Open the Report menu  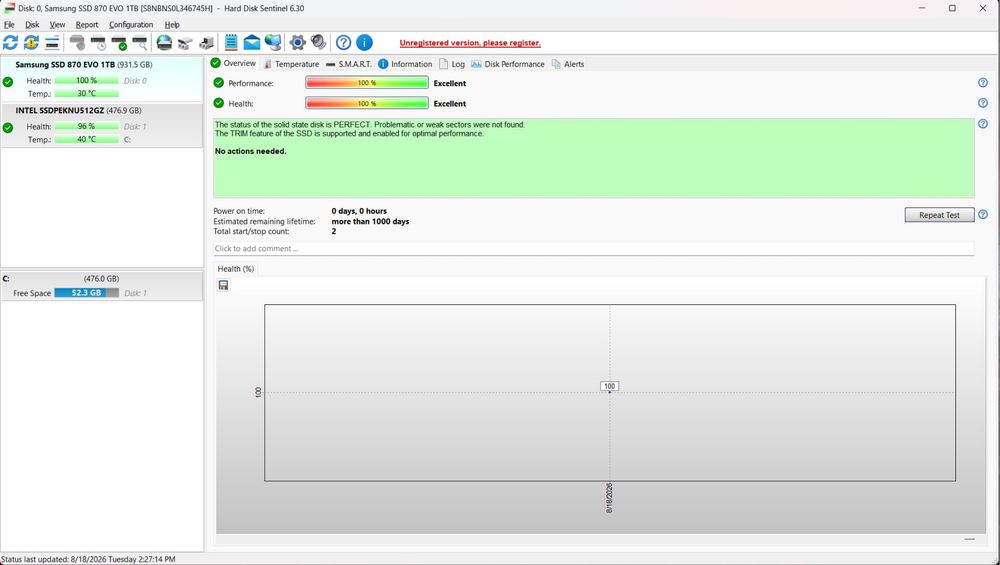(x=87, y=25)
